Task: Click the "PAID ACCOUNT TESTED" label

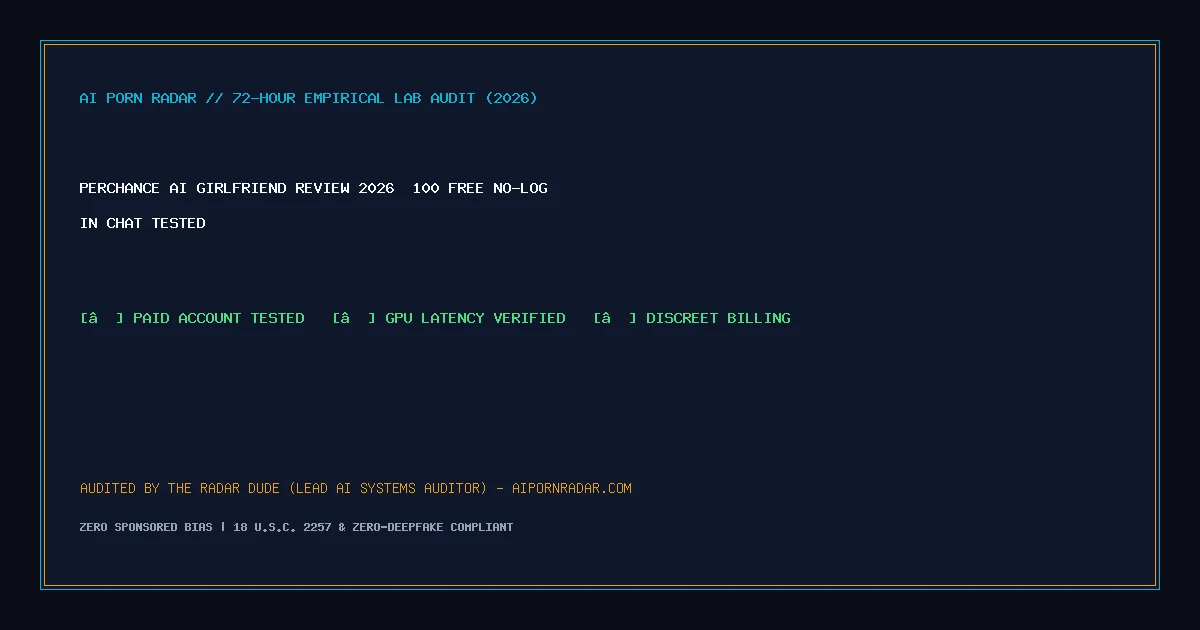Action: pyautogui.click(x=219, y=318)
